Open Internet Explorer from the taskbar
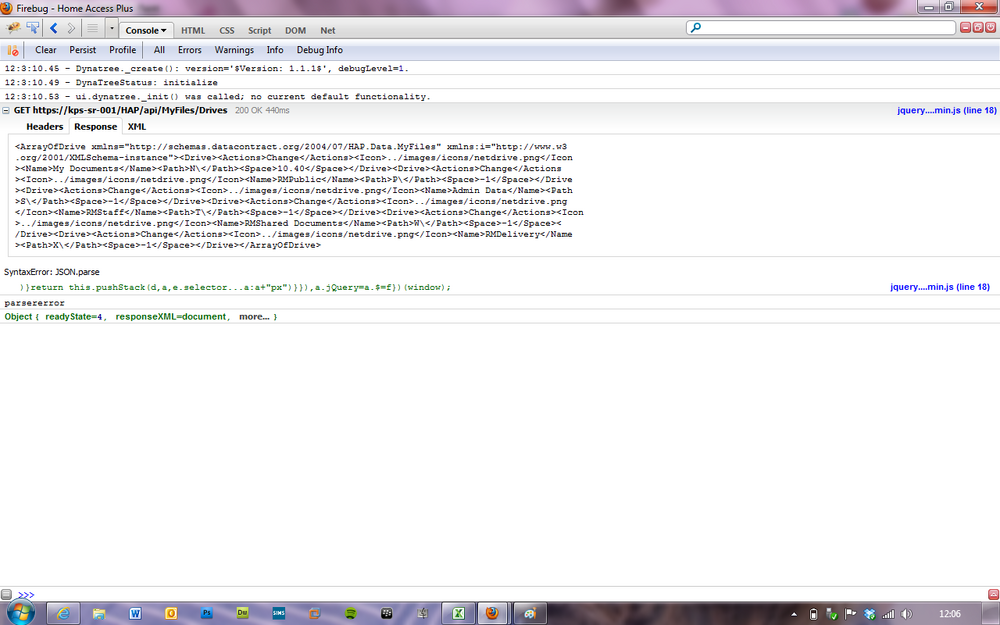1000x625 pixels. pos(63,614)
